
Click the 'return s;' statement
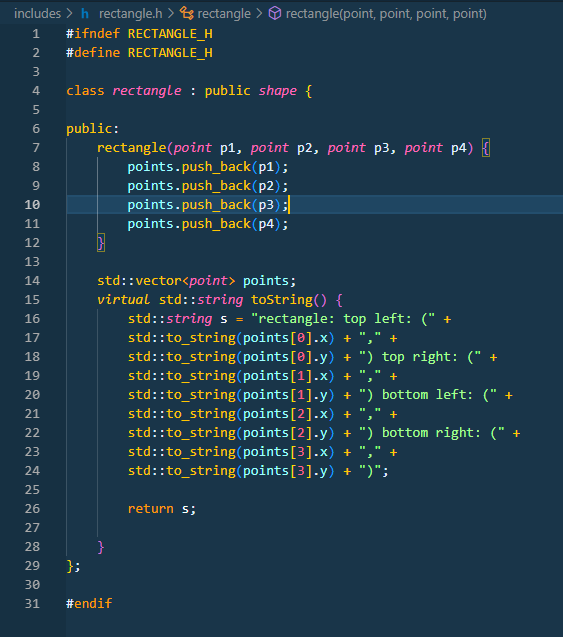[162, 509]
